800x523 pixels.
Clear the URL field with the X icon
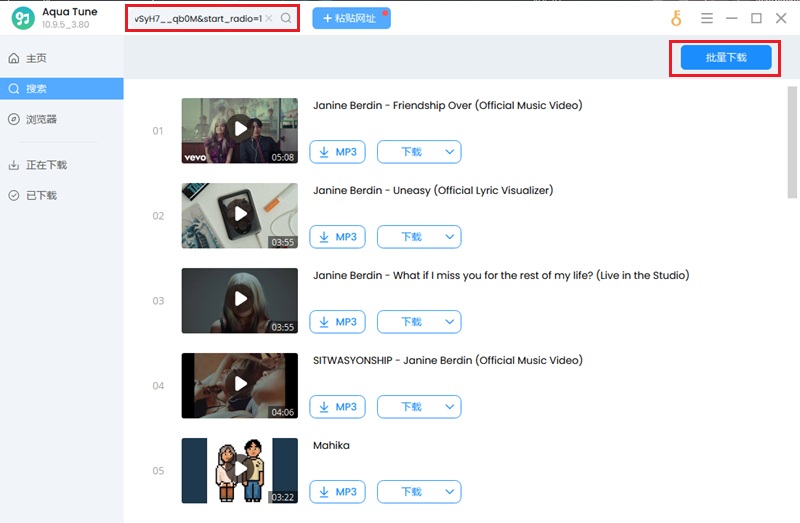[269, 18]
